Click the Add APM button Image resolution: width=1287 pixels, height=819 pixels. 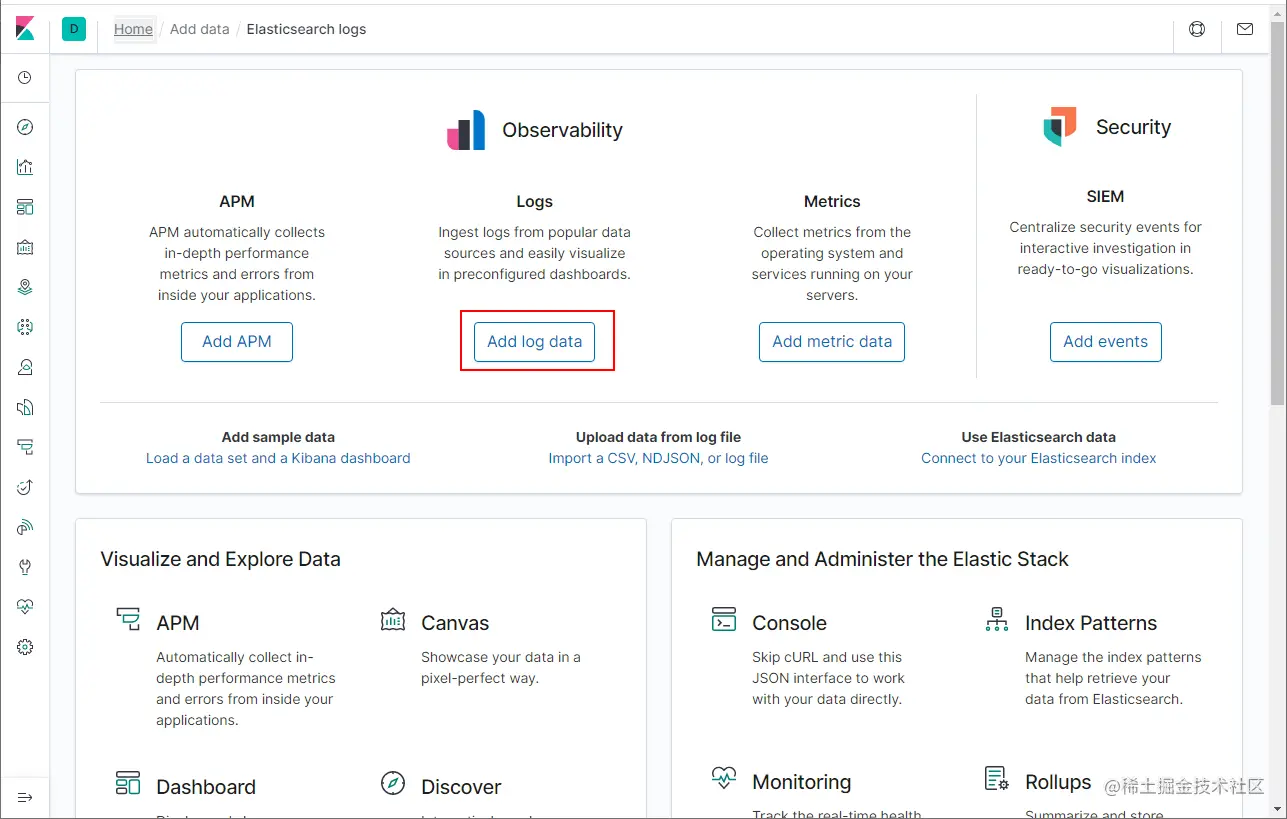237,342
